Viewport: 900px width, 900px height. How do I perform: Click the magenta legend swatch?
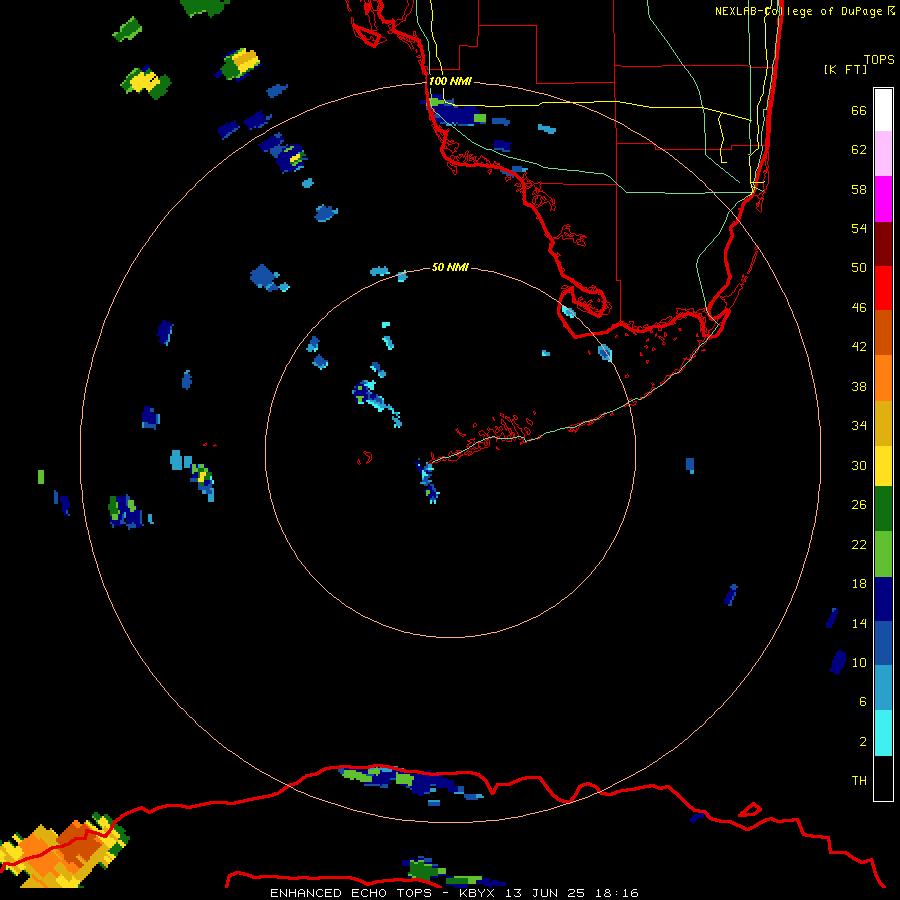(x=883, y=199)
